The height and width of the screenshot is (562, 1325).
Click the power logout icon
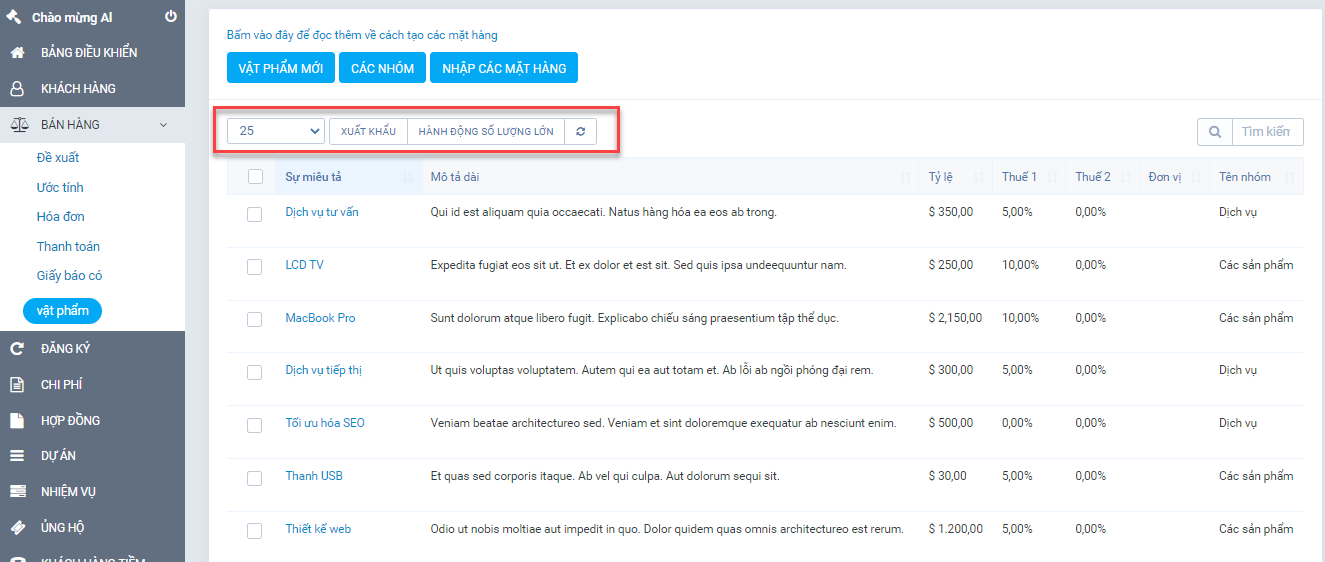170,17
